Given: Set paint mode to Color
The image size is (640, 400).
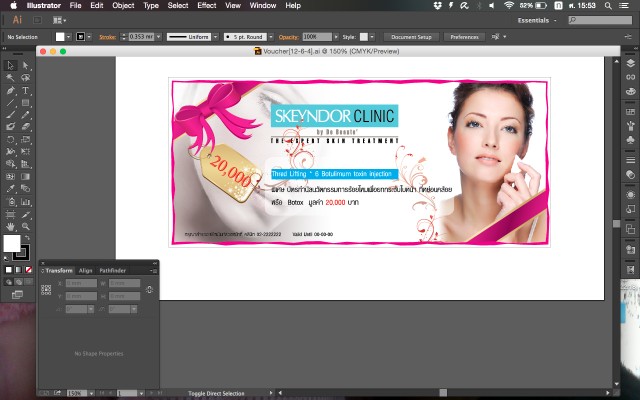Looking at the screenshot, I should [x=9, y=270].
